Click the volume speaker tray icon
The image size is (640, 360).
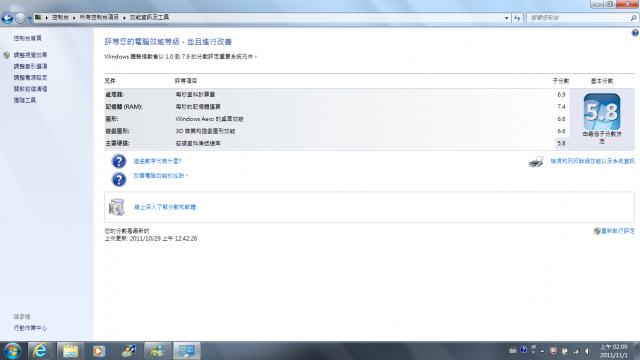point(588,351)
